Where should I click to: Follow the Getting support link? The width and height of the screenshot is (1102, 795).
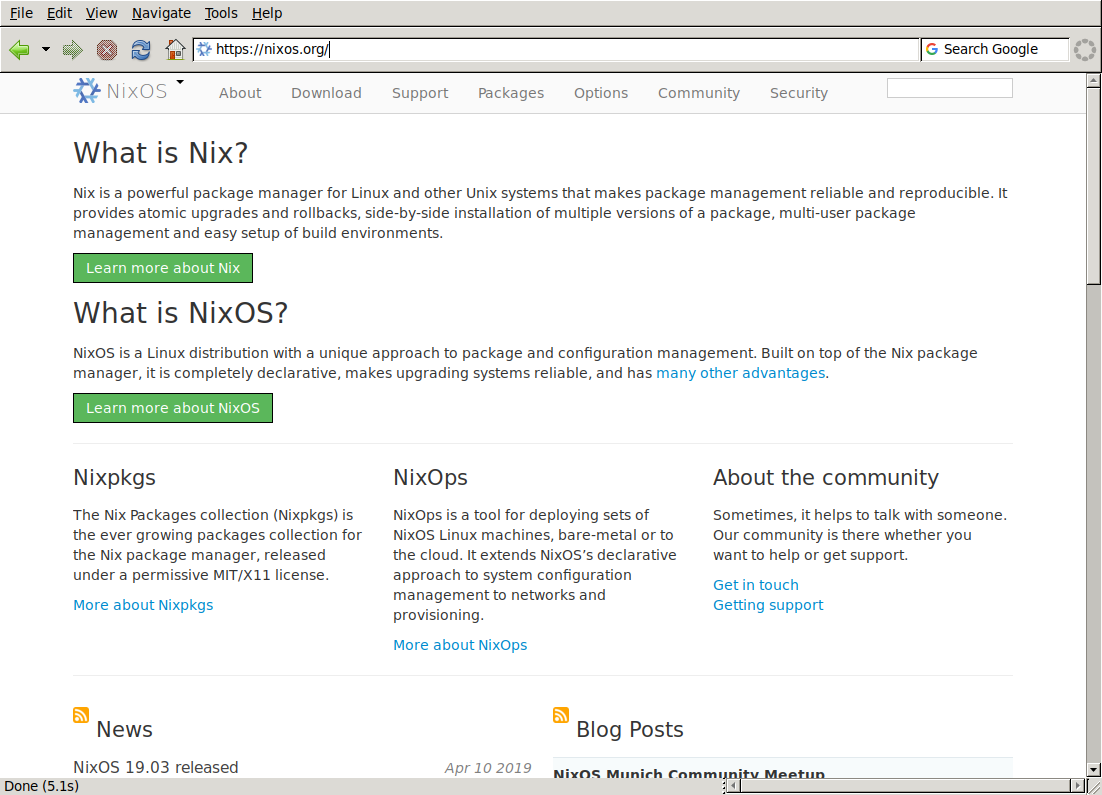tap(768, 605)
